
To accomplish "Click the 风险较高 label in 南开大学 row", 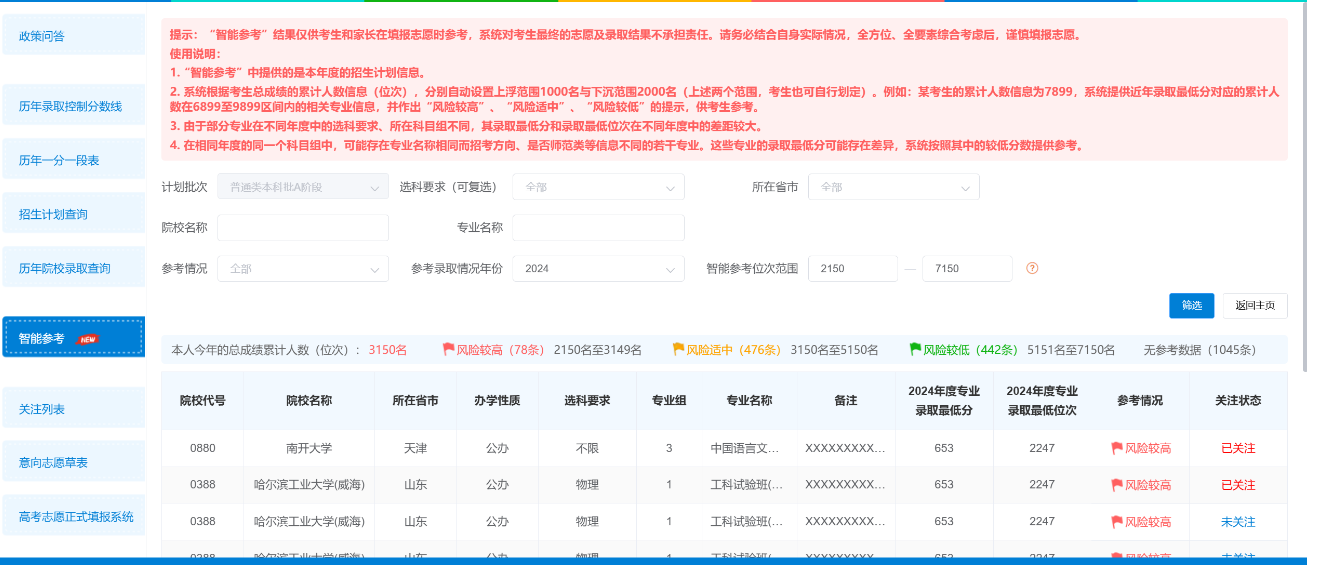I will point(1148,448).
